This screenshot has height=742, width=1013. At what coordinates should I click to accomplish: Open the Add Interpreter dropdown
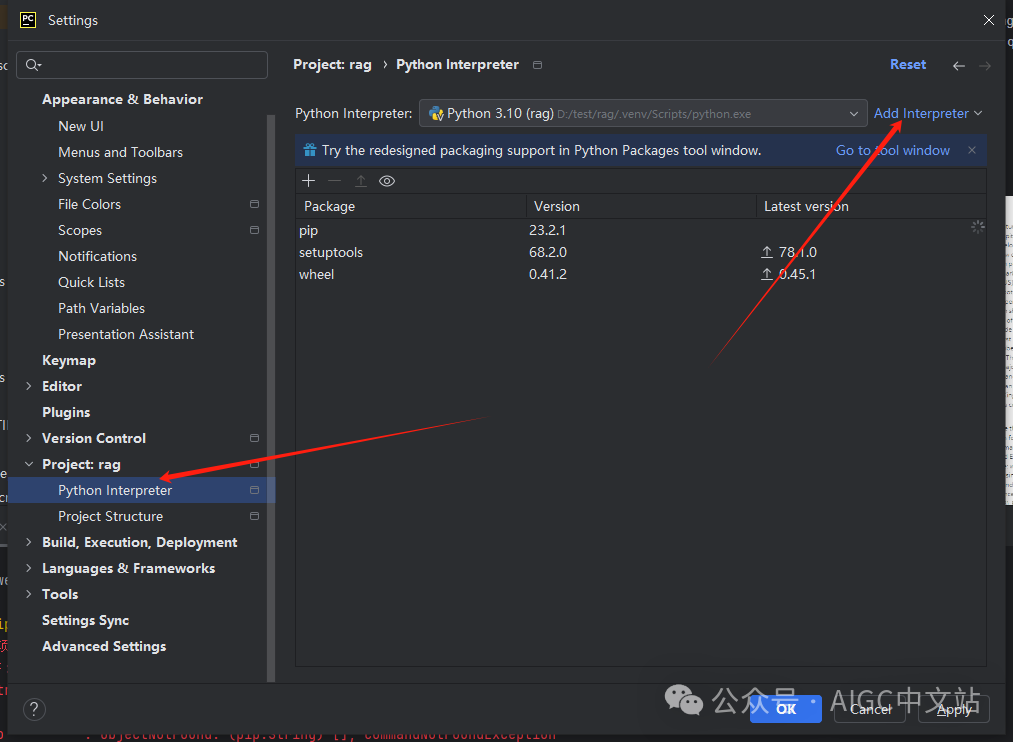(x=928, y=114)
